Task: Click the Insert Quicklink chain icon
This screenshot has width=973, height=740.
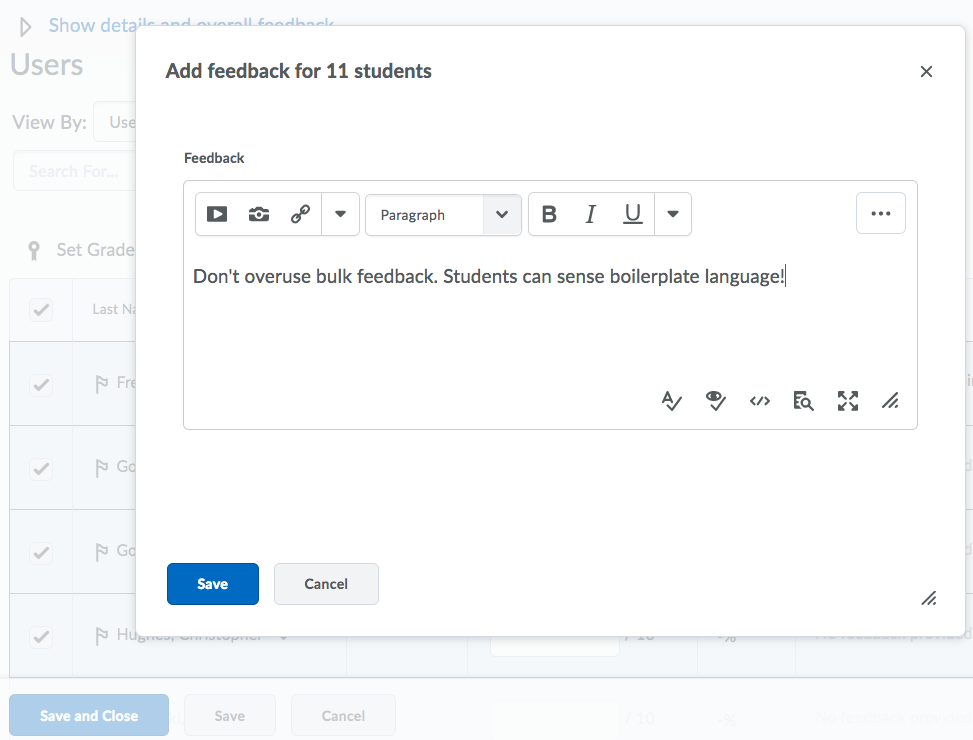Action: point(300,214)
